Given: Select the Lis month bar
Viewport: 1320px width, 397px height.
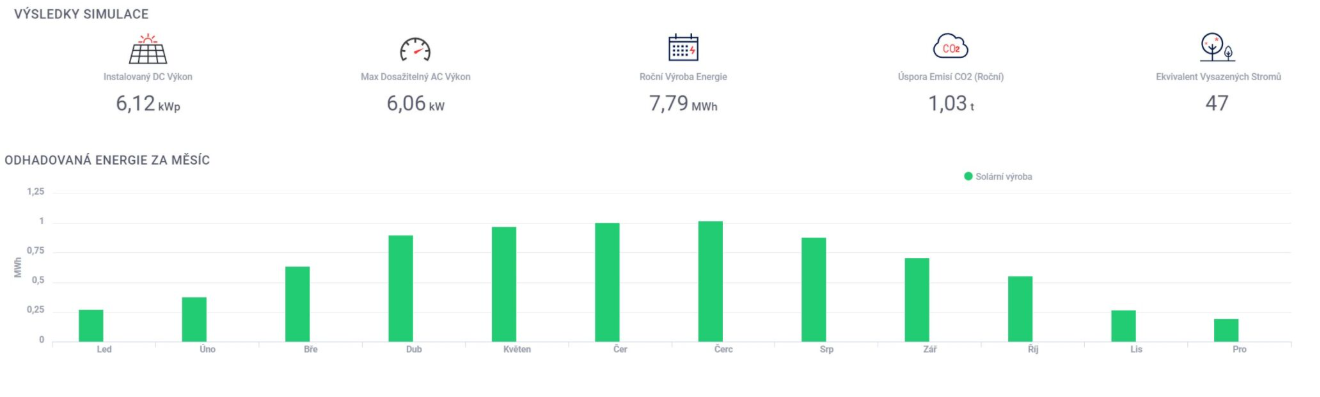Looking at the screenshot, I should pyautogui.click(x=1124, y=326).
